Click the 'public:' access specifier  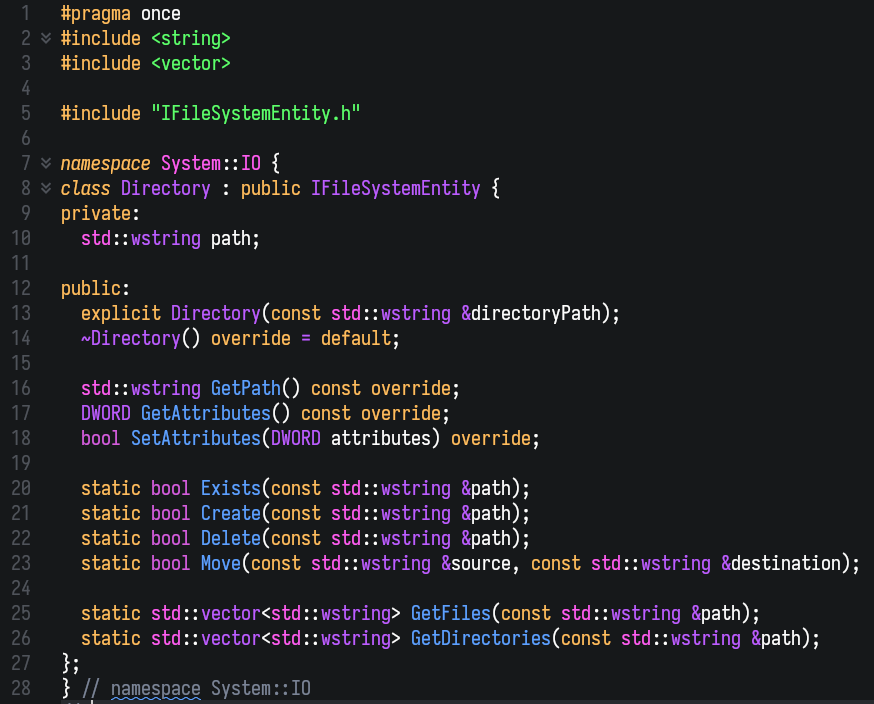[95, 288]
